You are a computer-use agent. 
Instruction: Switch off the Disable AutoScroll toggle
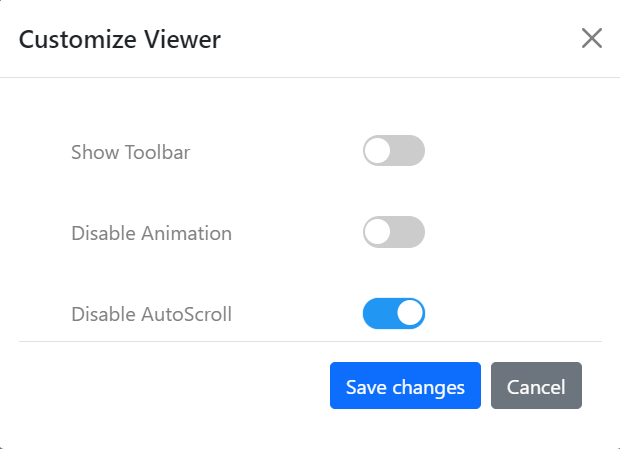coord(394,314)
